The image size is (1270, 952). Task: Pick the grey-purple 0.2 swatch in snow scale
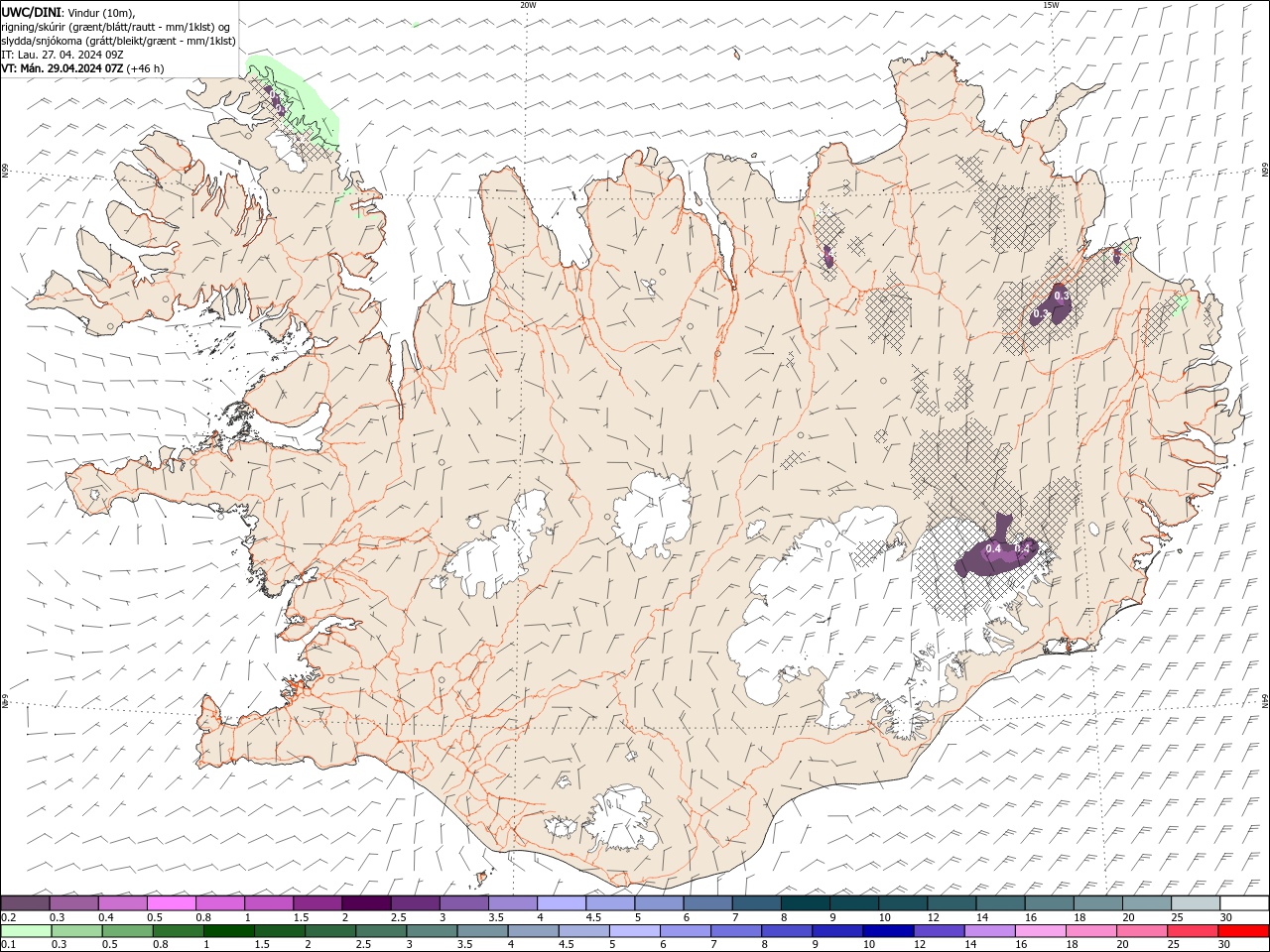[25, 903]
